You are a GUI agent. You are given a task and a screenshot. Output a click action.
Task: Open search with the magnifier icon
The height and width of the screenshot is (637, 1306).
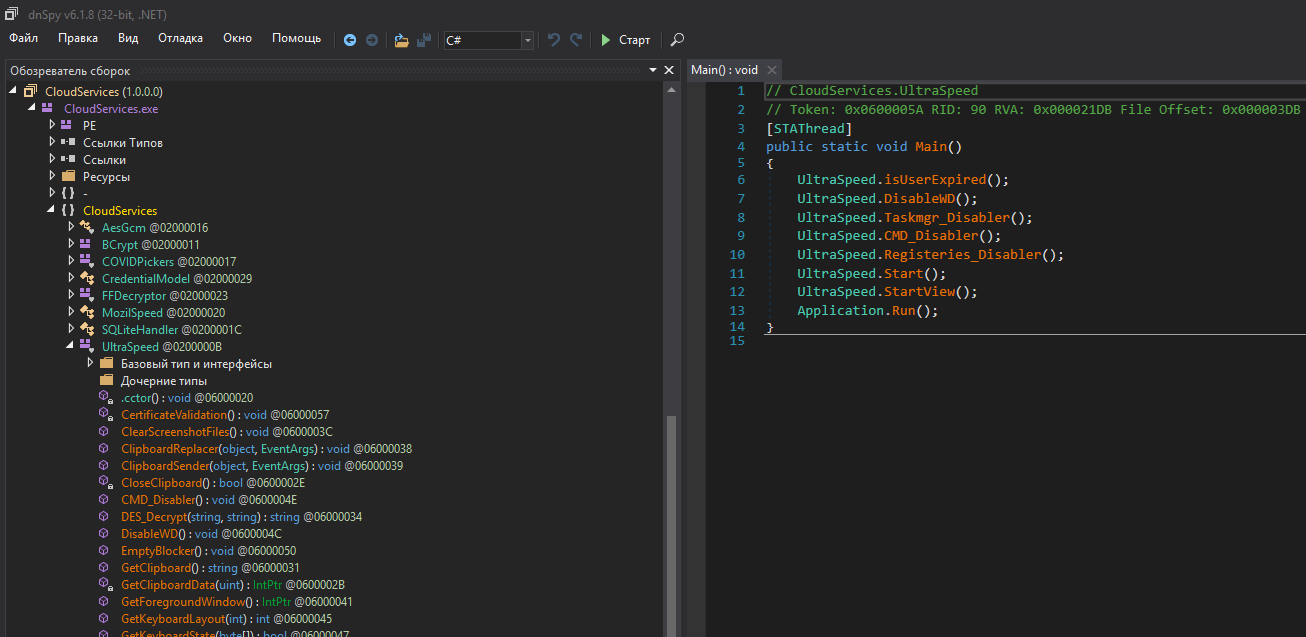tap(677, 40)
